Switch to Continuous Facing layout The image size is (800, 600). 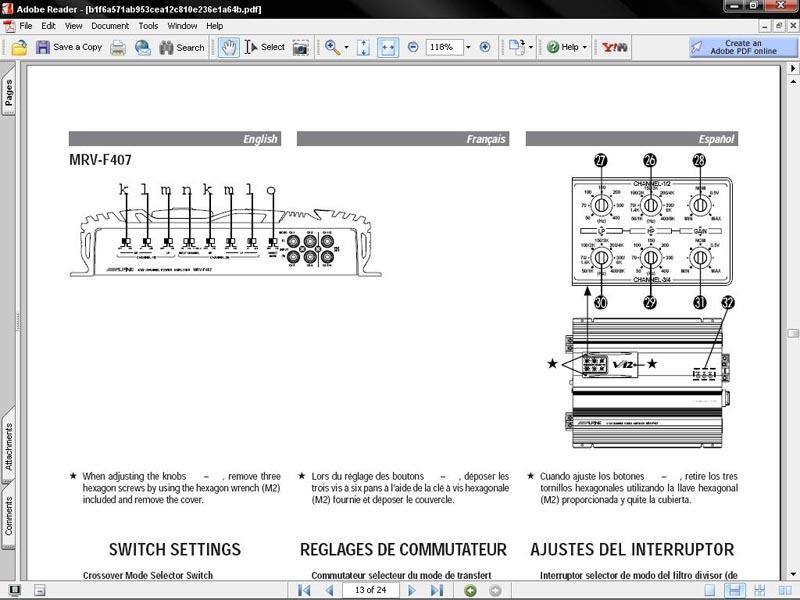pos(760,590)
